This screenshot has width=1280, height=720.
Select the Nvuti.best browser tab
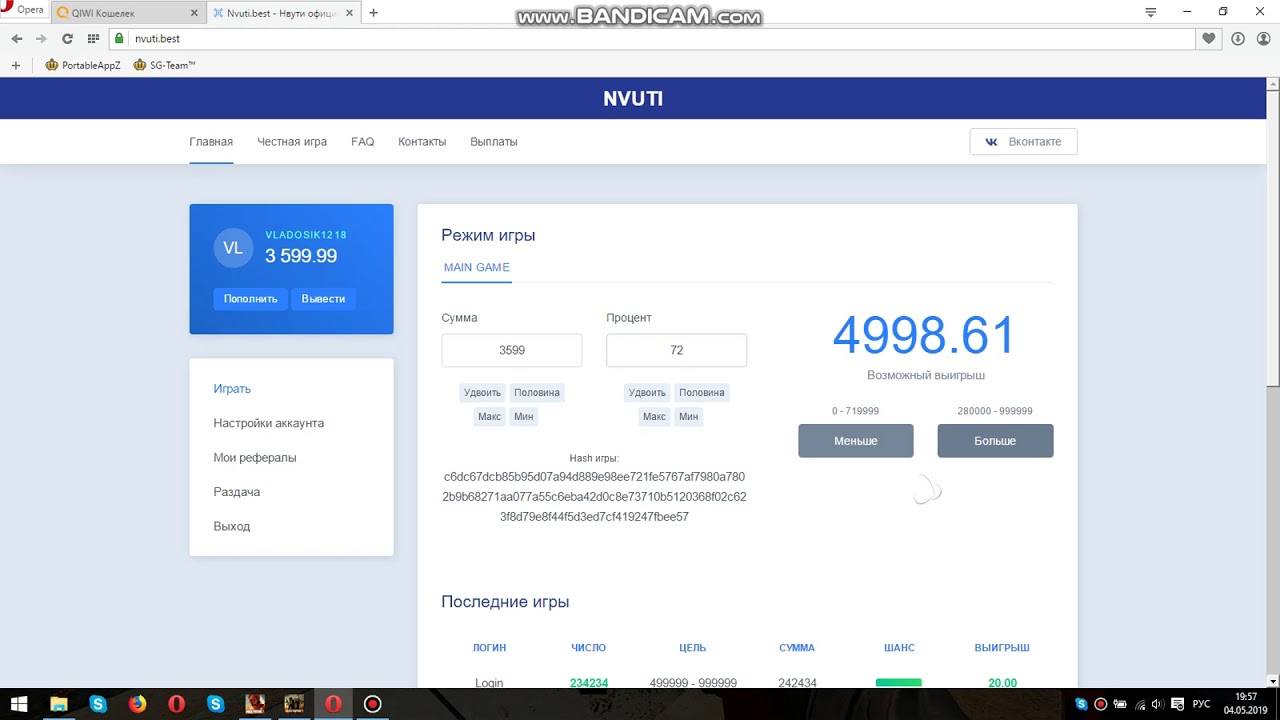click(282, 13)
